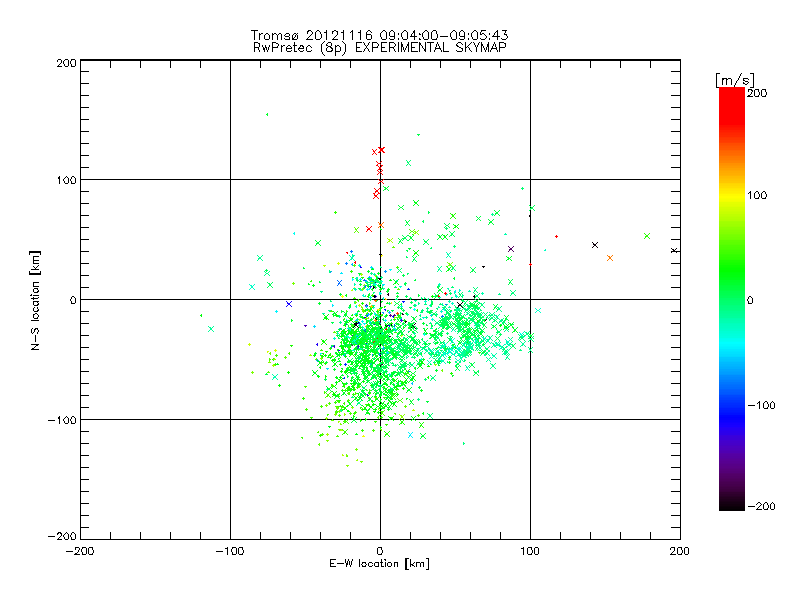The image size is (800, 600).
Task: Click the subtitle 'RwPretec (8p) EXPERIMENTAL SKYMAP'
Action: pos(380,47)
